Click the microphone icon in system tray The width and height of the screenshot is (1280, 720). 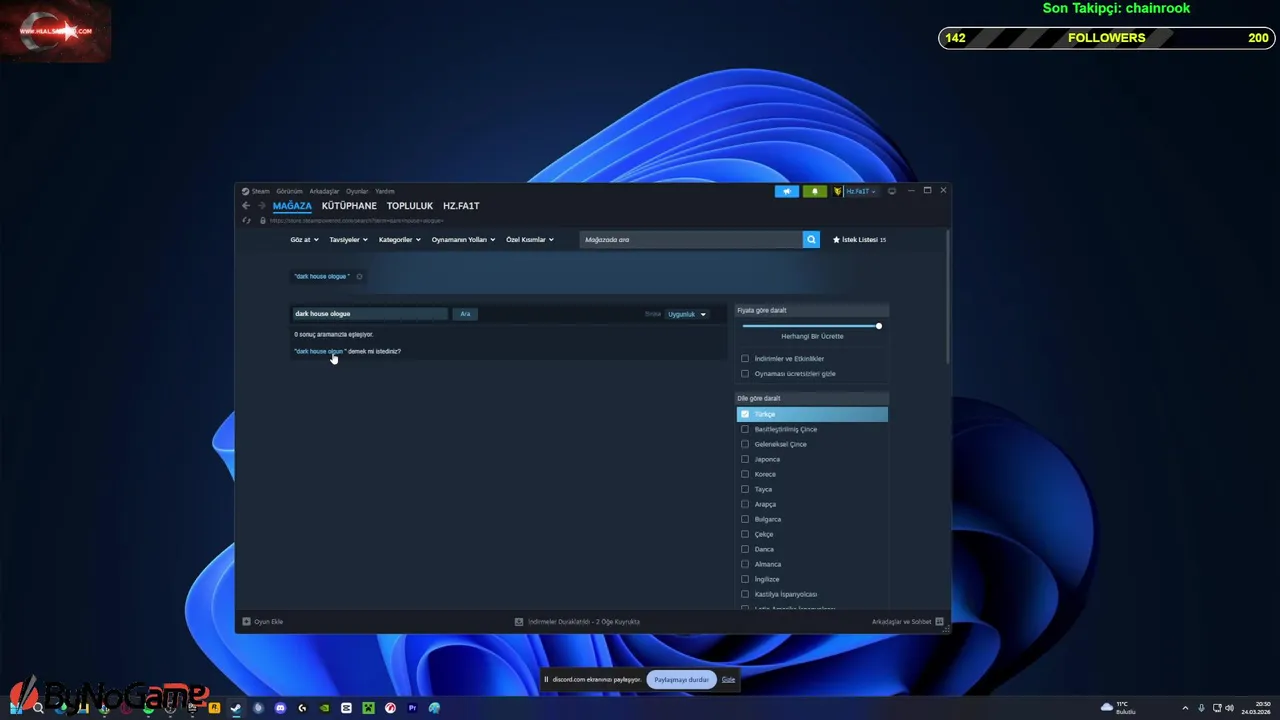1201,708
